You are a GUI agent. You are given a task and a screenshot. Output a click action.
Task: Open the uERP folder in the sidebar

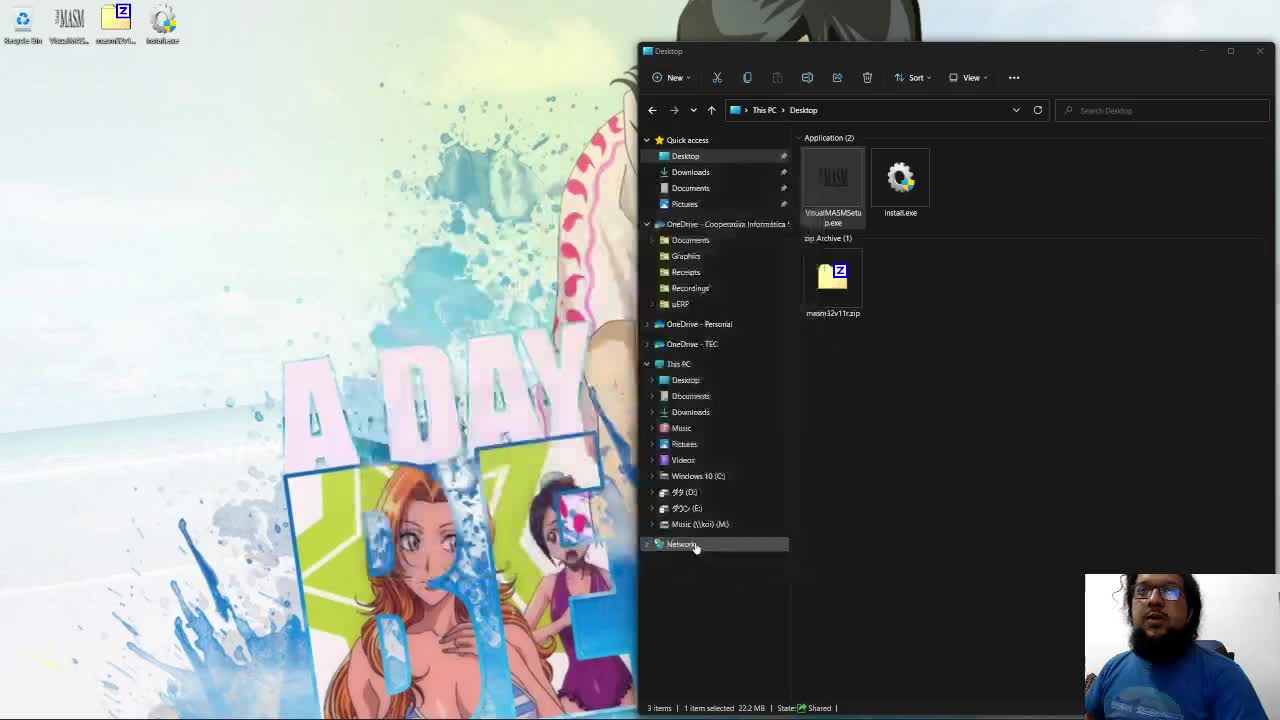pyautogui.click(x=680, y=304)
